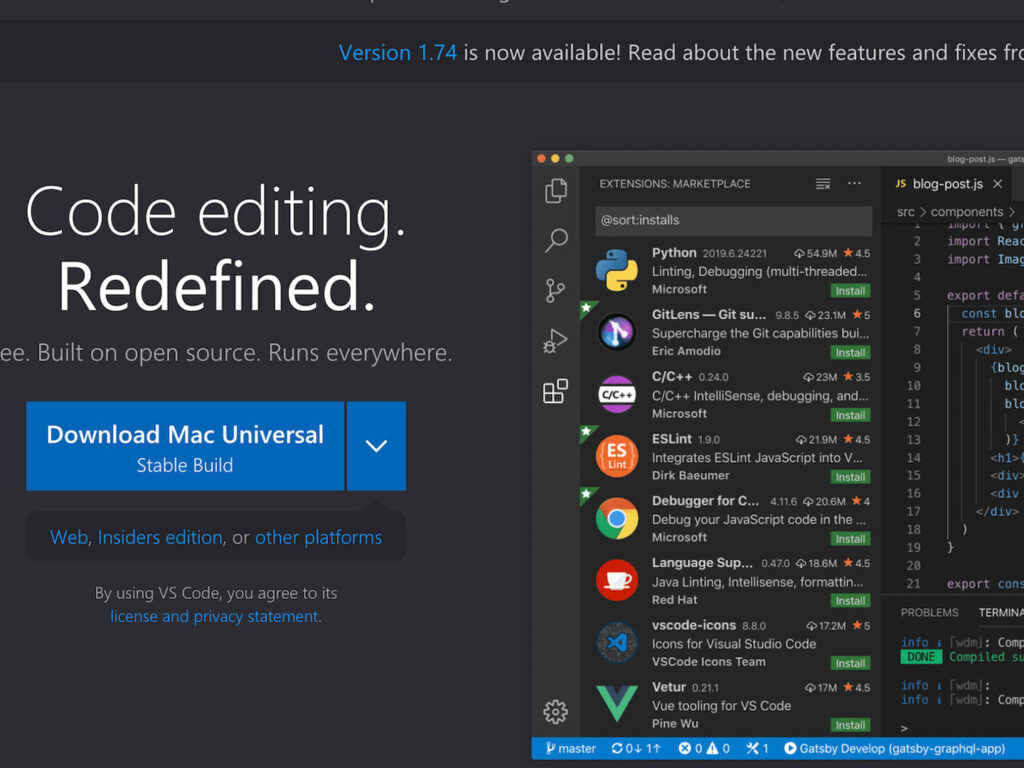
Task: Install the ESLint extension
Action: tap(850, 477)
